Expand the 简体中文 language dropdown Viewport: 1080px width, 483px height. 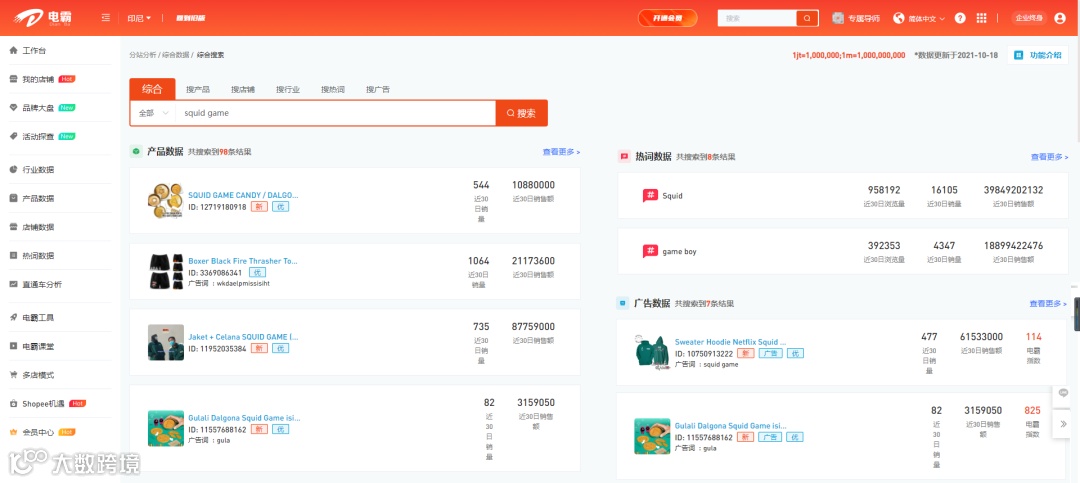tap(926, 19)
